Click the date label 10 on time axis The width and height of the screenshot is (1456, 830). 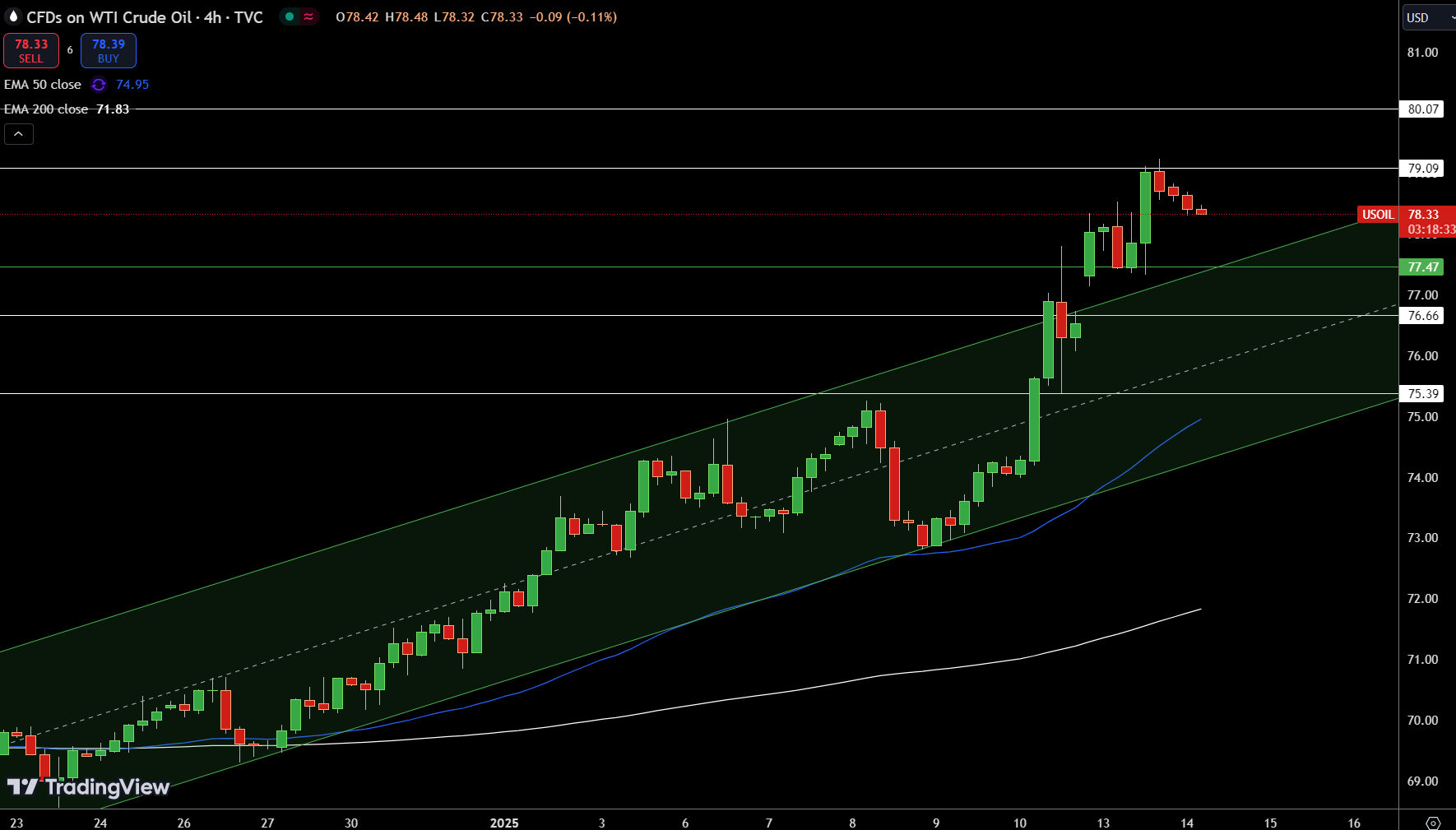pos(1019,823)
